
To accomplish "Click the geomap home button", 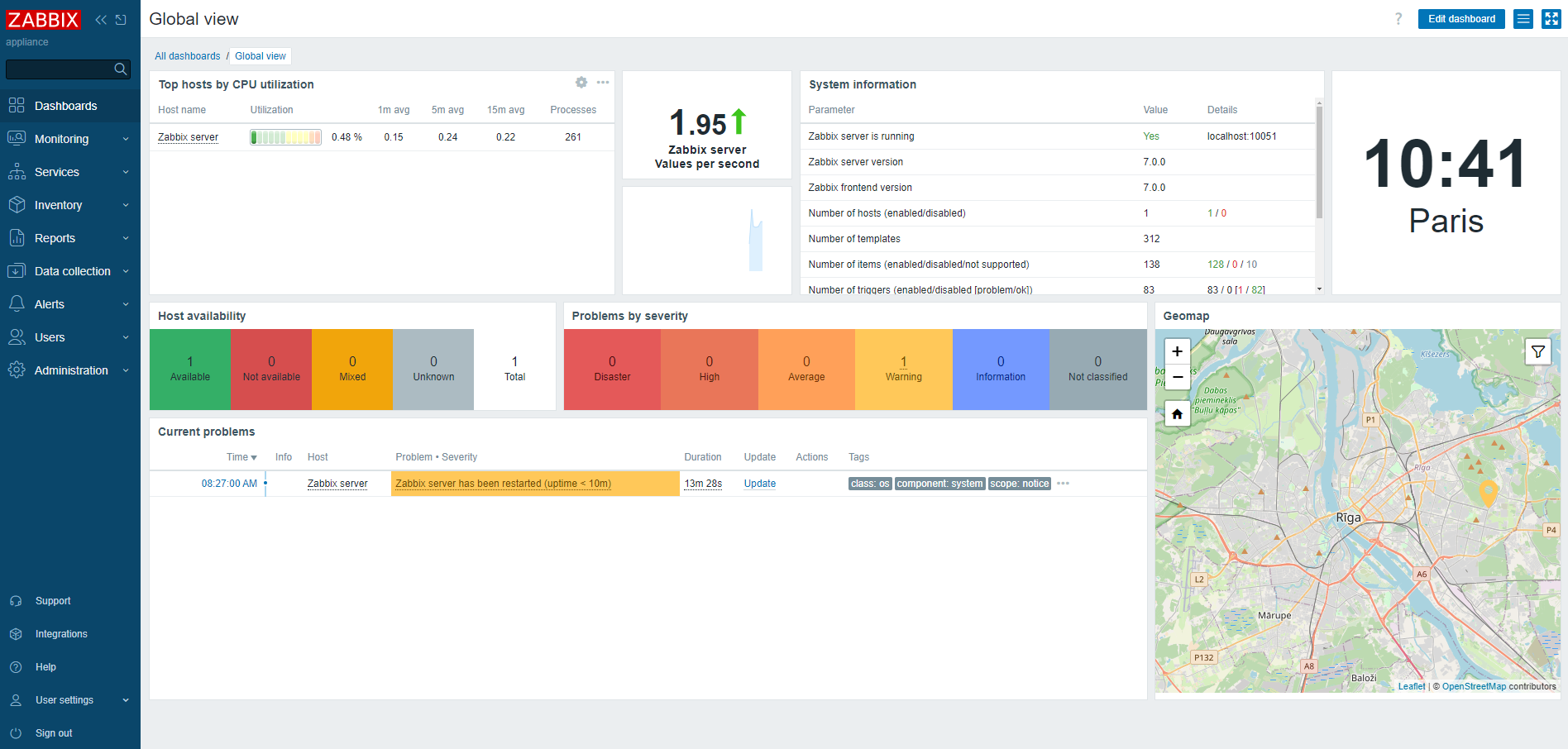I will tap(1177, 414).
